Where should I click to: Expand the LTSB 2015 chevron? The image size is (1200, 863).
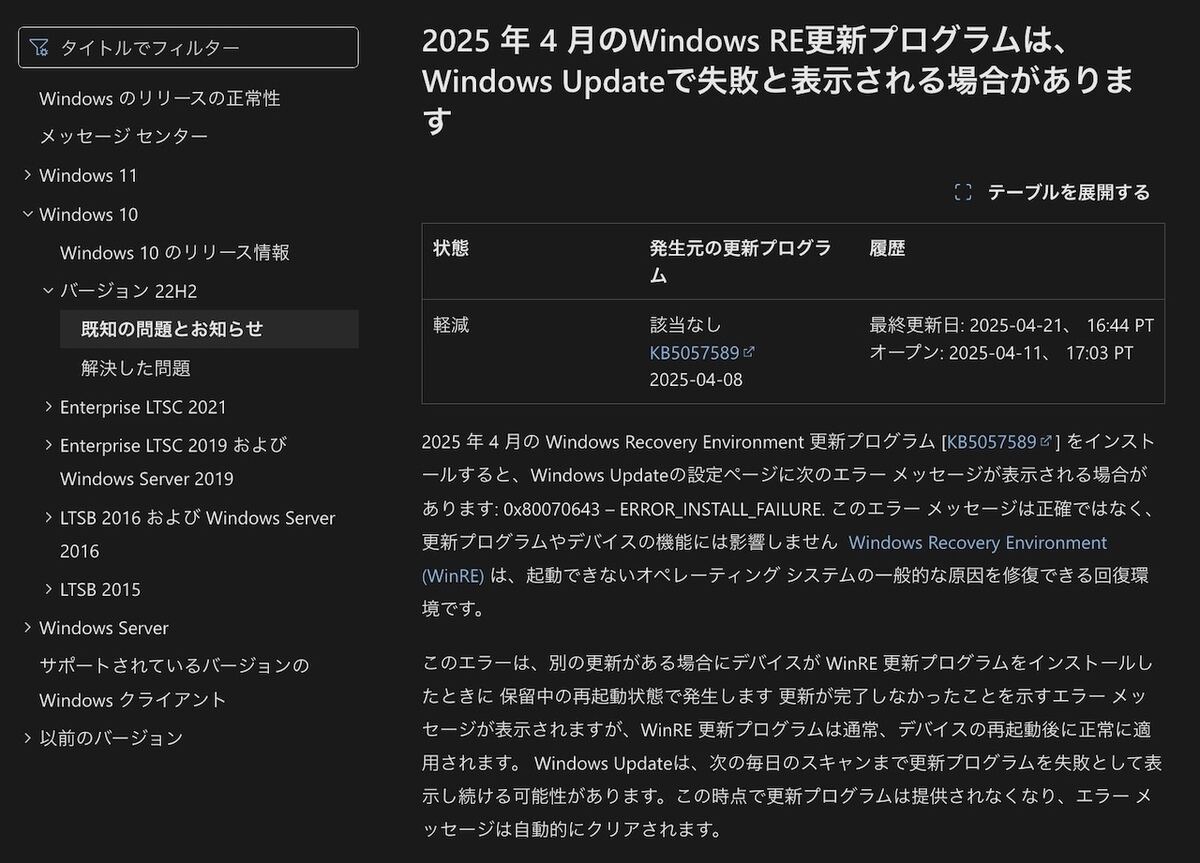tap(48, 589)
